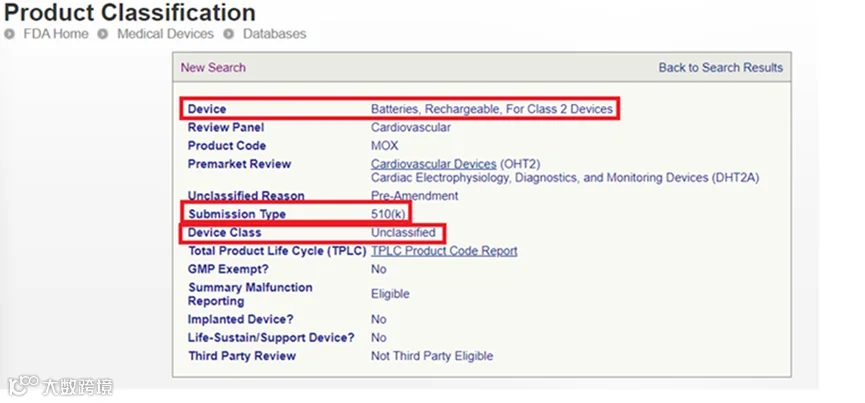Image resolution: width=865 pixels, height=403 pixels.
Task: Click the 'Unclassified Reason' label
Action: [246, 196]
